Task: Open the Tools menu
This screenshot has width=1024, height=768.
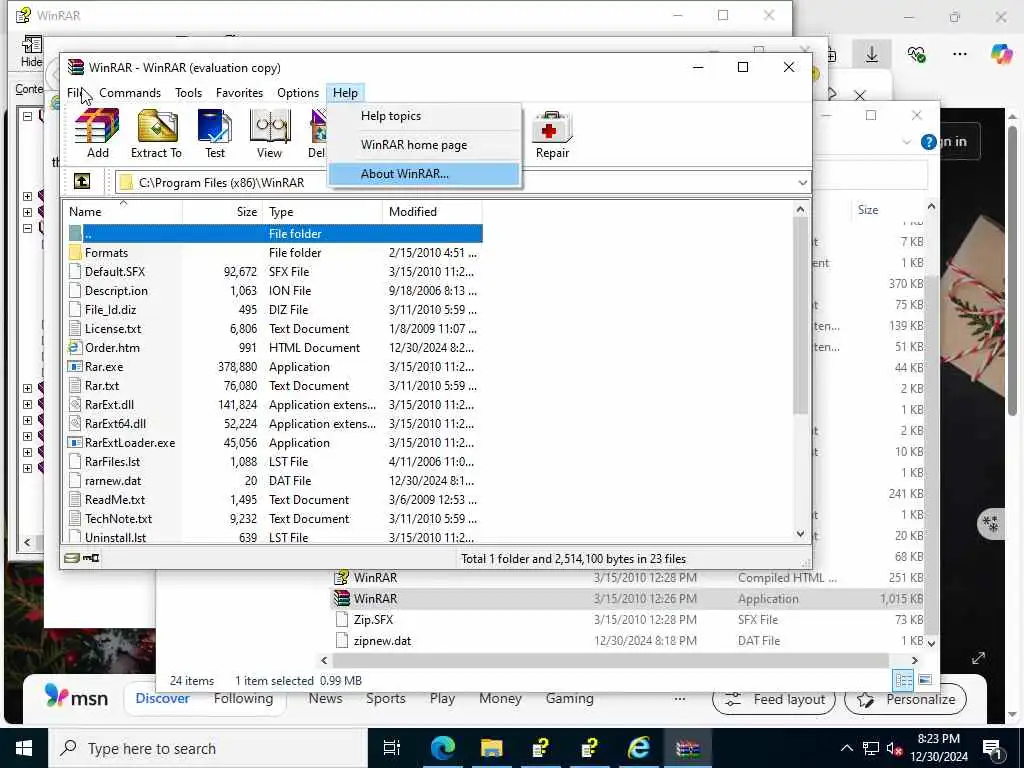Action: pyautogui.click(x=188, y=93)
